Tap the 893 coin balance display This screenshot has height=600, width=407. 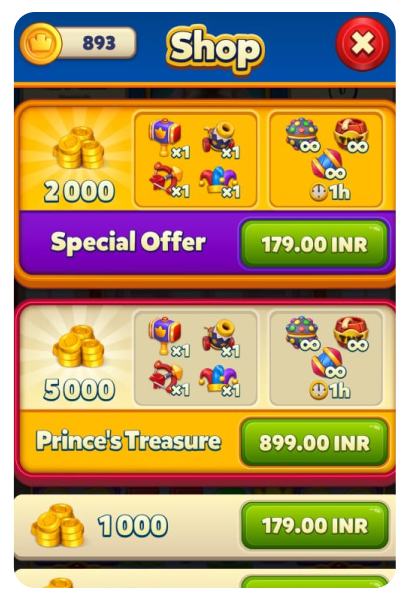coord(98,42)
